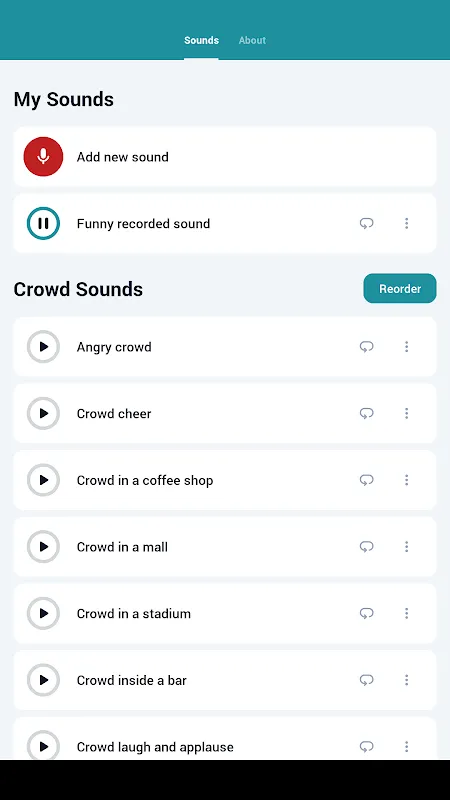Toggle loop for Angry crowd
The height and width of the screenshot is (800, 450).
366,347
